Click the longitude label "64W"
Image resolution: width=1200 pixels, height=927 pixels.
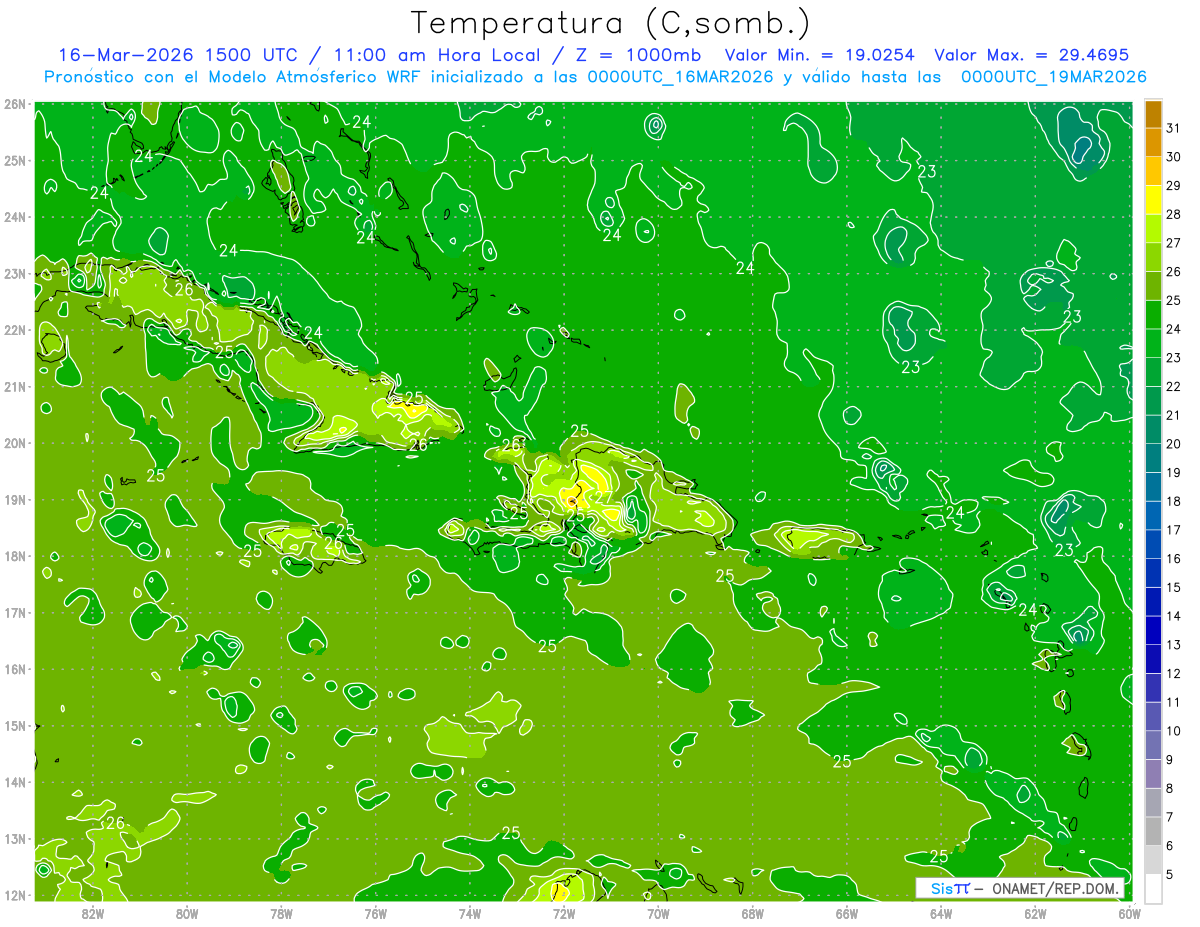click(x=941, y=913)
